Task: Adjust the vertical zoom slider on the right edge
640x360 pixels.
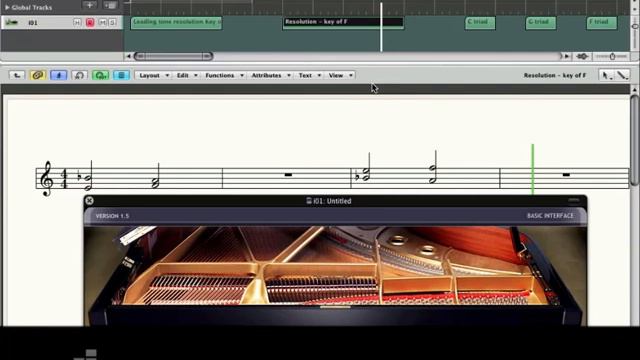Action: tap(635, 27)
